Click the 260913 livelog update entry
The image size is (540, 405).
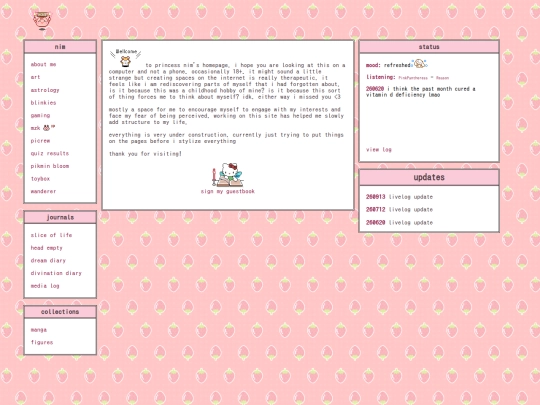point(399,197)
